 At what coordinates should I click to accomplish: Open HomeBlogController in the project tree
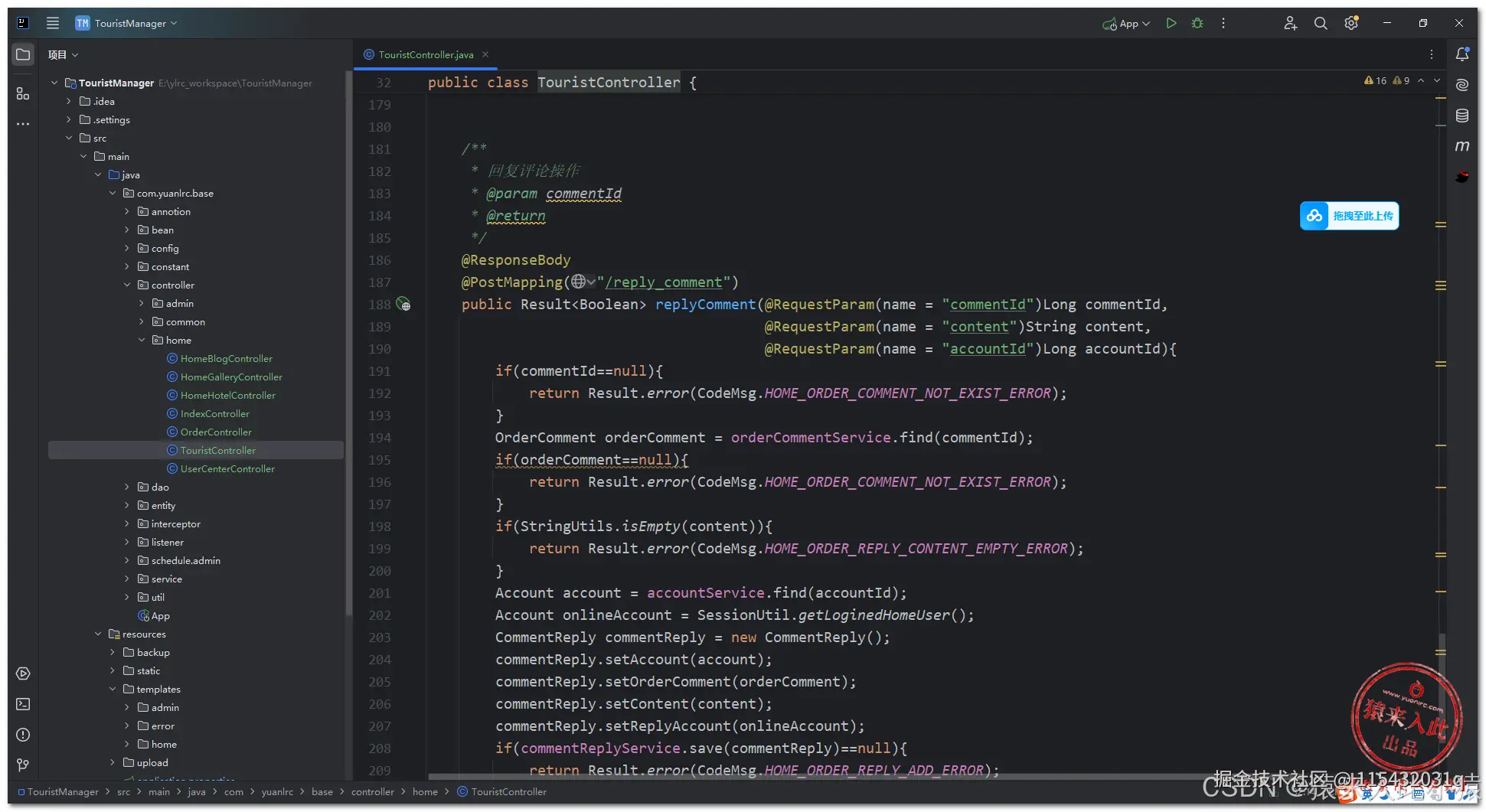[x=227, y=358]
